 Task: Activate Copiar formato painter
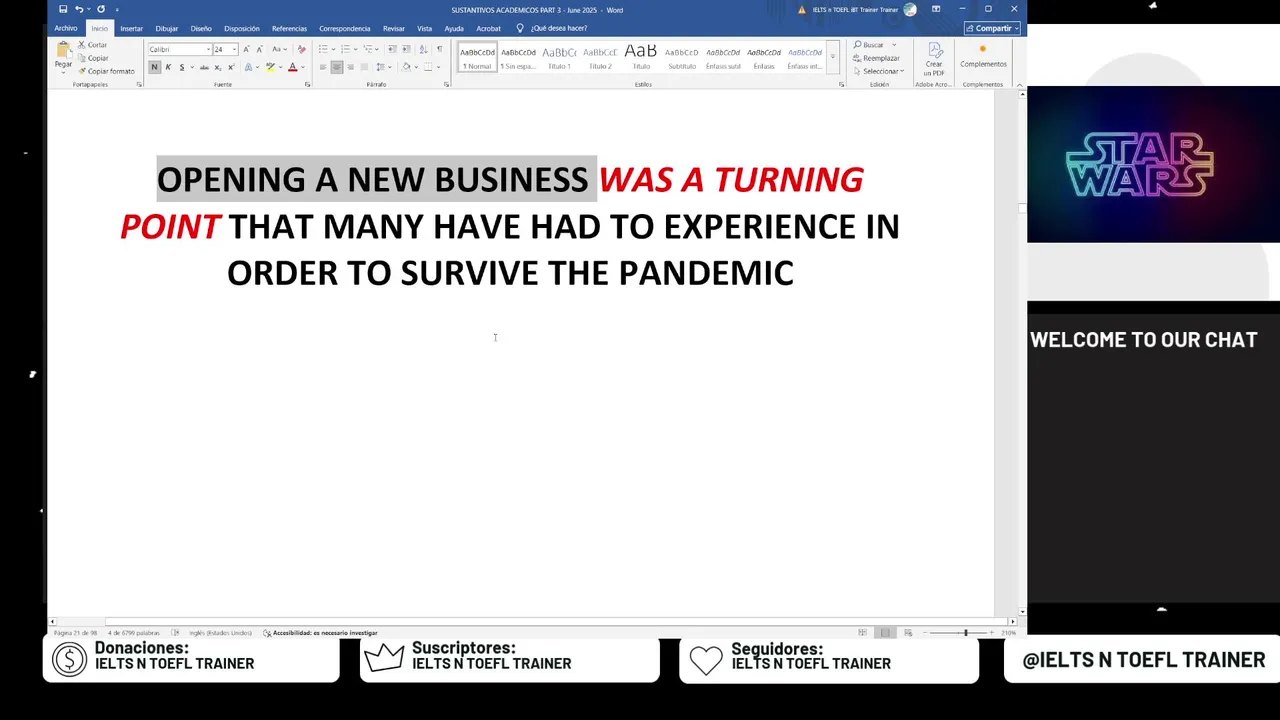click(106, 71)
